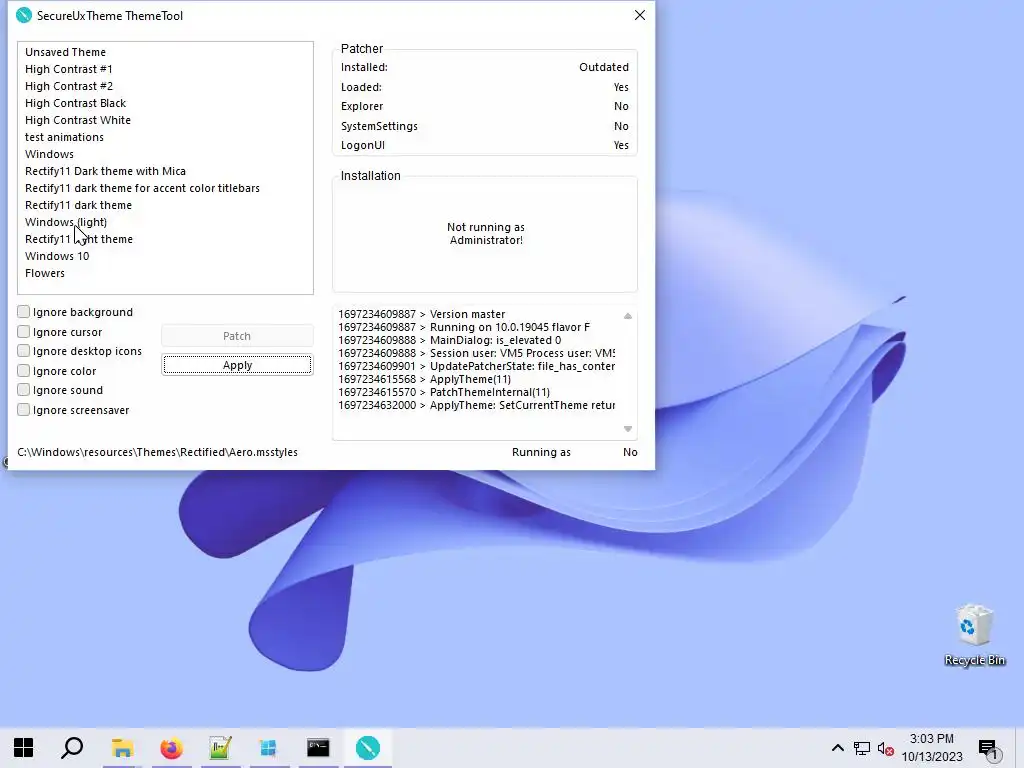Pick Rectify11 dark theme for accent color titlebars

click(142, 188)
